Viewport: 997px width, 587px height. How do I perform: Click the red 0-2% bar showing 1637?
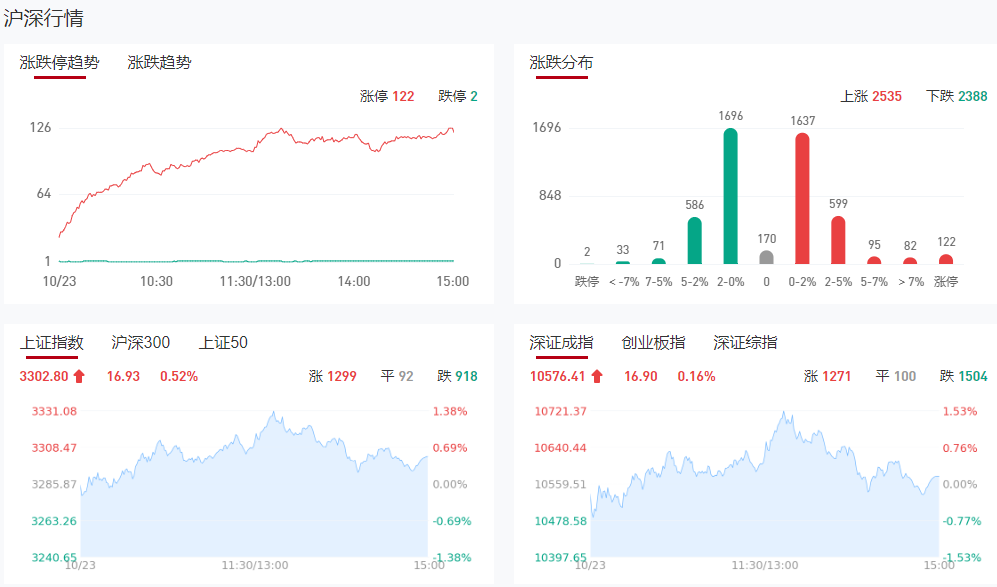coord(802,199)
